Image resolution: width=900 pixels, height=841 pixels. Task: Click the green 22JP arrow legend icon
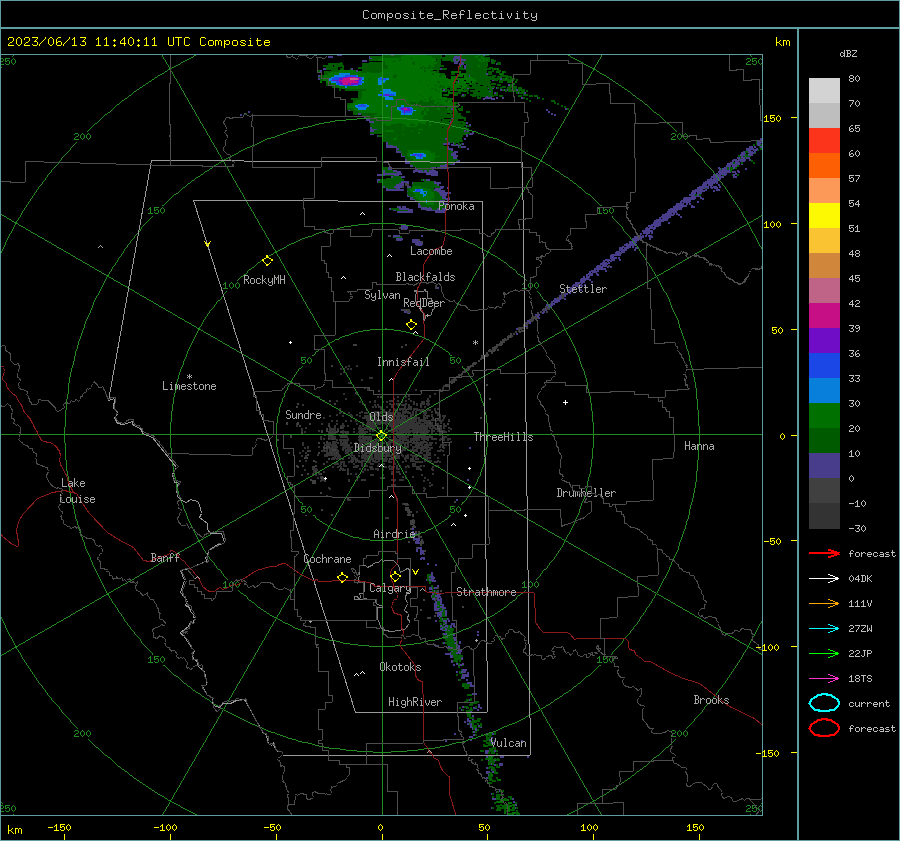[x=824, y=653]
